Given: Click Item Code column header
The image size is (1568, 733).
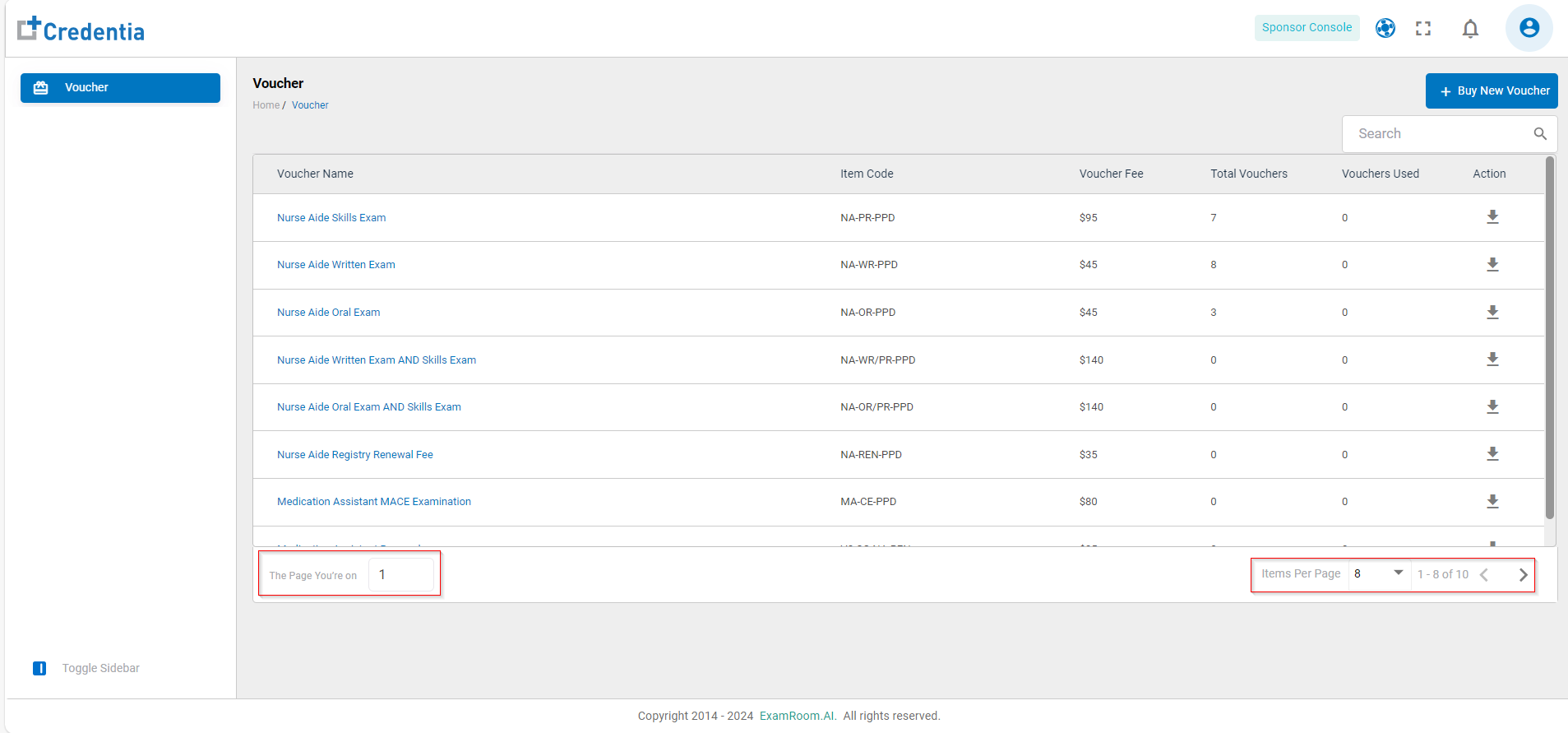Looking at the screenshot, I should click(x=867, y=174).
